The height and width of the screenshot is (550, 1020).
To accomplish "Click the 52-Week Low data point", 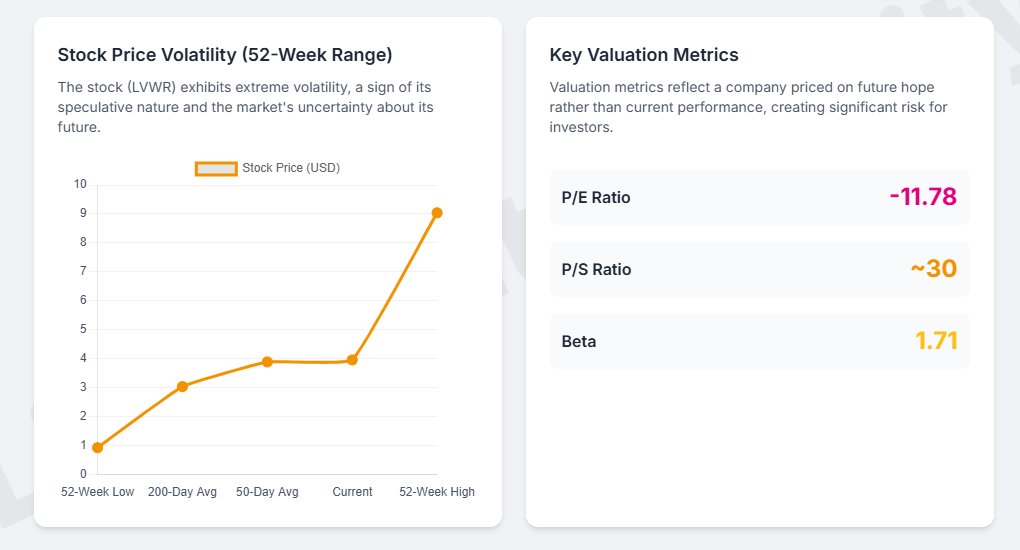I will click(x=97, y=448).
